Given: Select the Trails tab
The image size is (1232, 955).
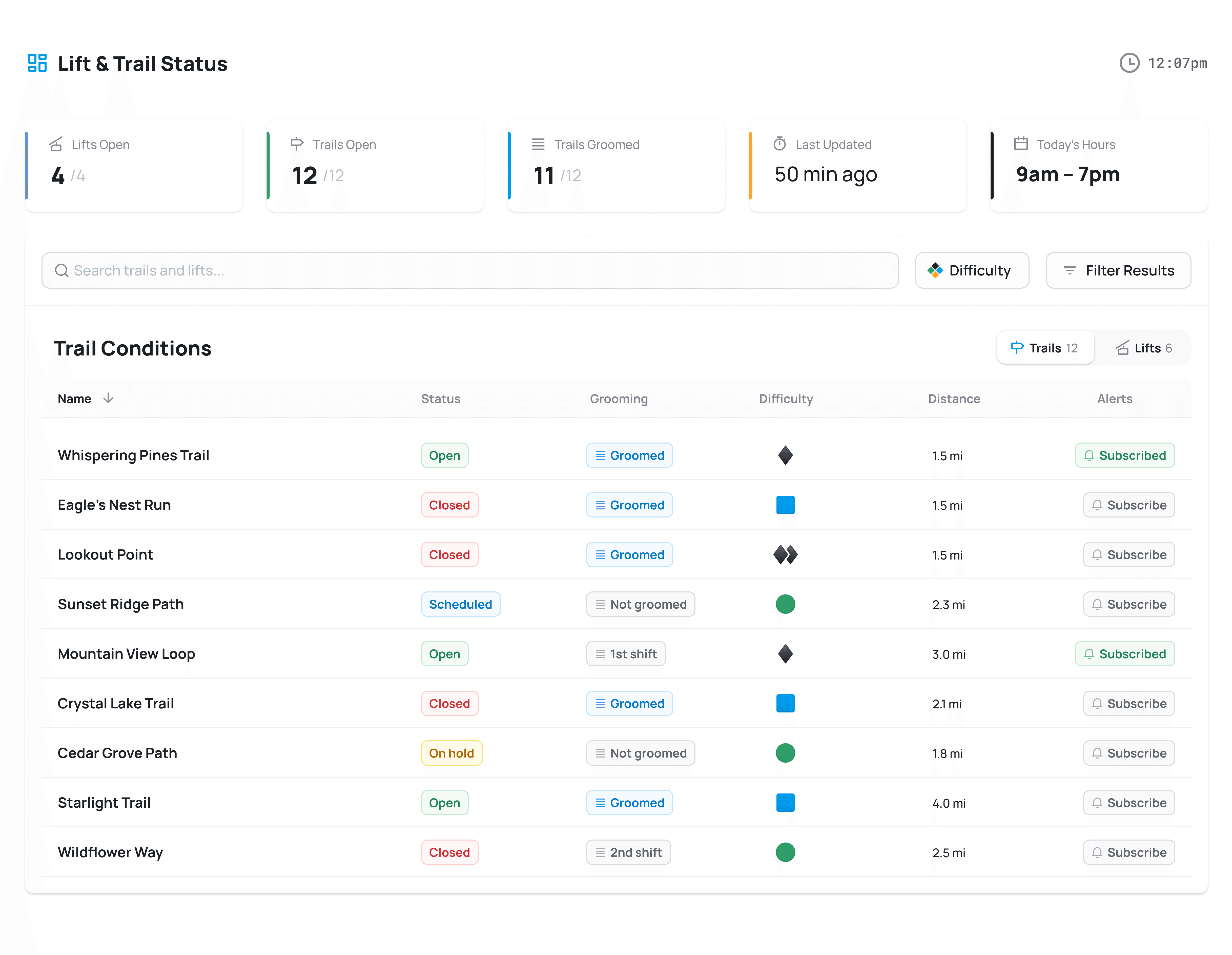Looking at the screenshot, I should pos(1045,348).
